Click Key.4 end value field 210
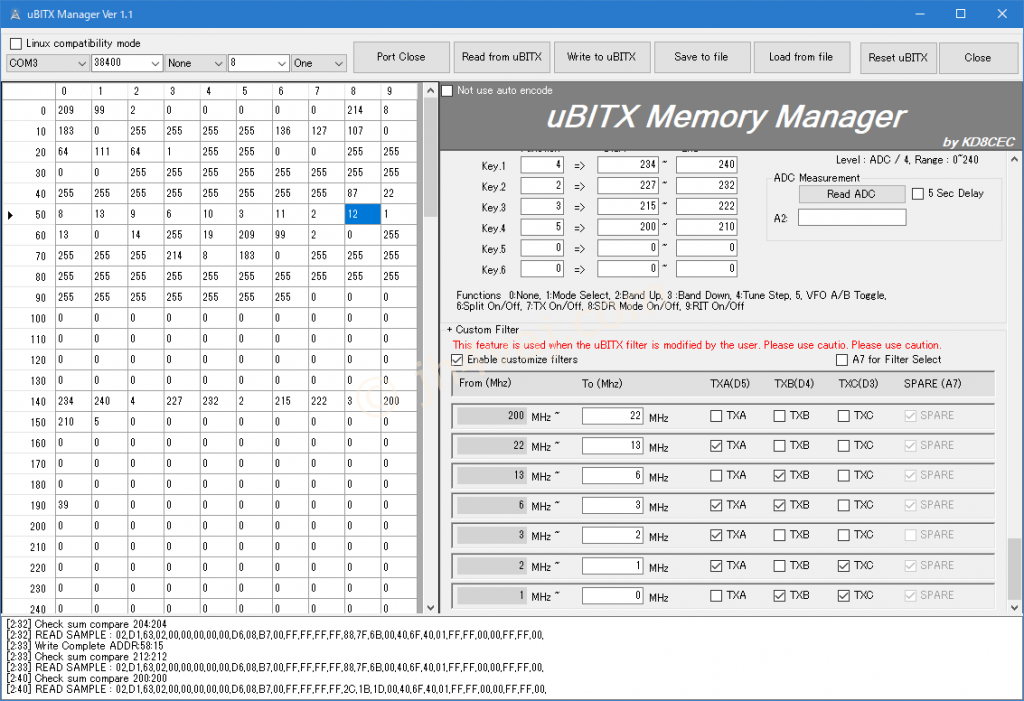The image size is (1024, 701). tap(707, 227)
